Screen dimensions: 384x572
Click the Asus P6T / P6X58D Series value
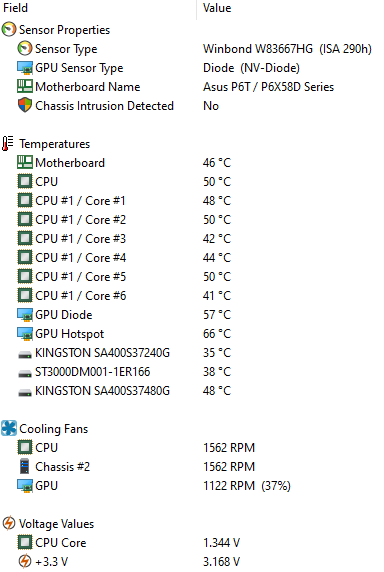pos(268,87)
